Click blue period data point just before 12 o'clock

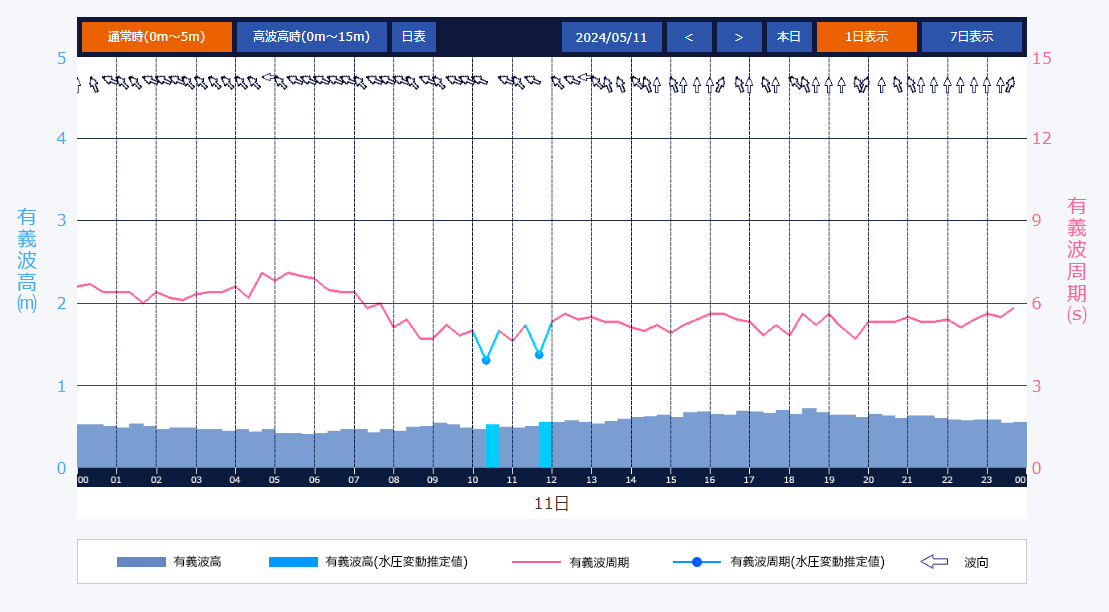coord(539,355)
